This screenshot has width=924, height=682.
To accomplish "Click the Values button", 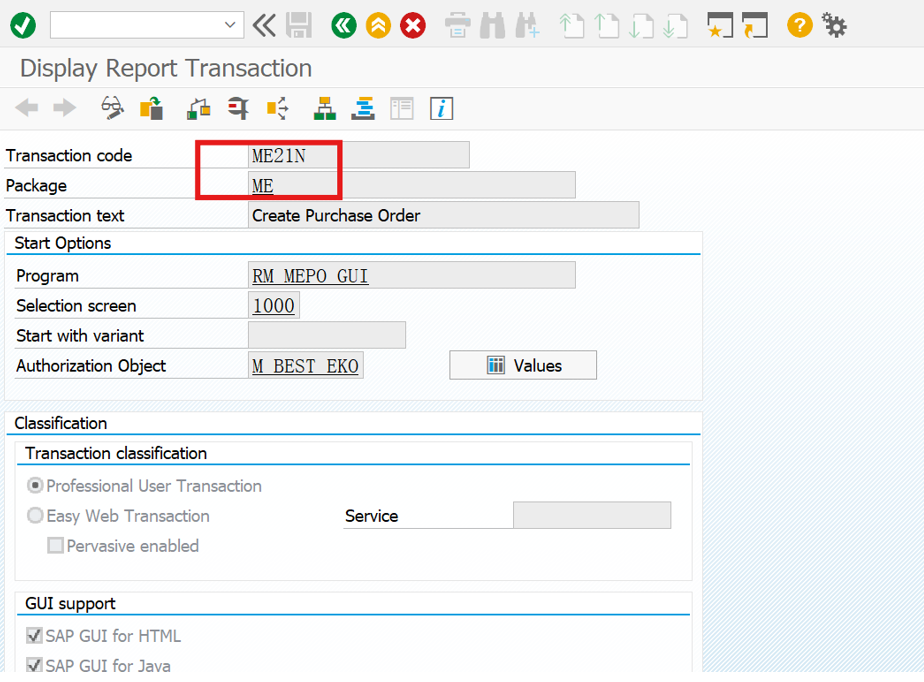I will click(523, 365).
